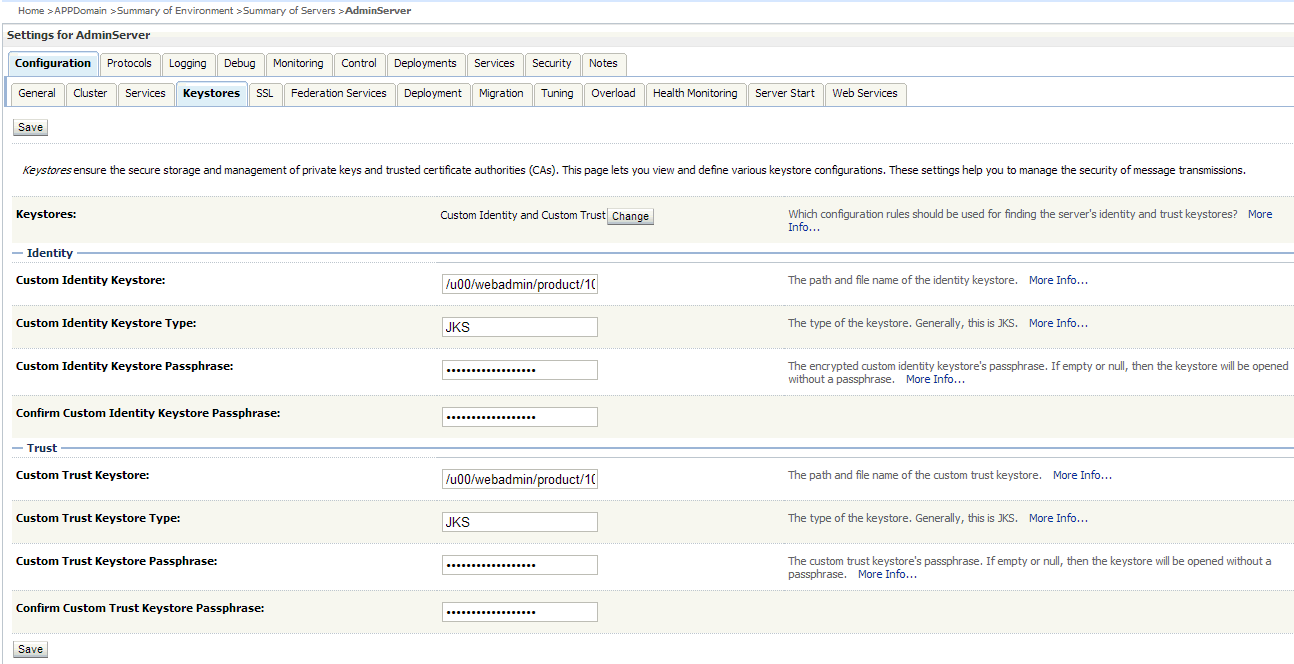Open Summary of Environment breadcrumb
1294x664 pixels.
175,10
